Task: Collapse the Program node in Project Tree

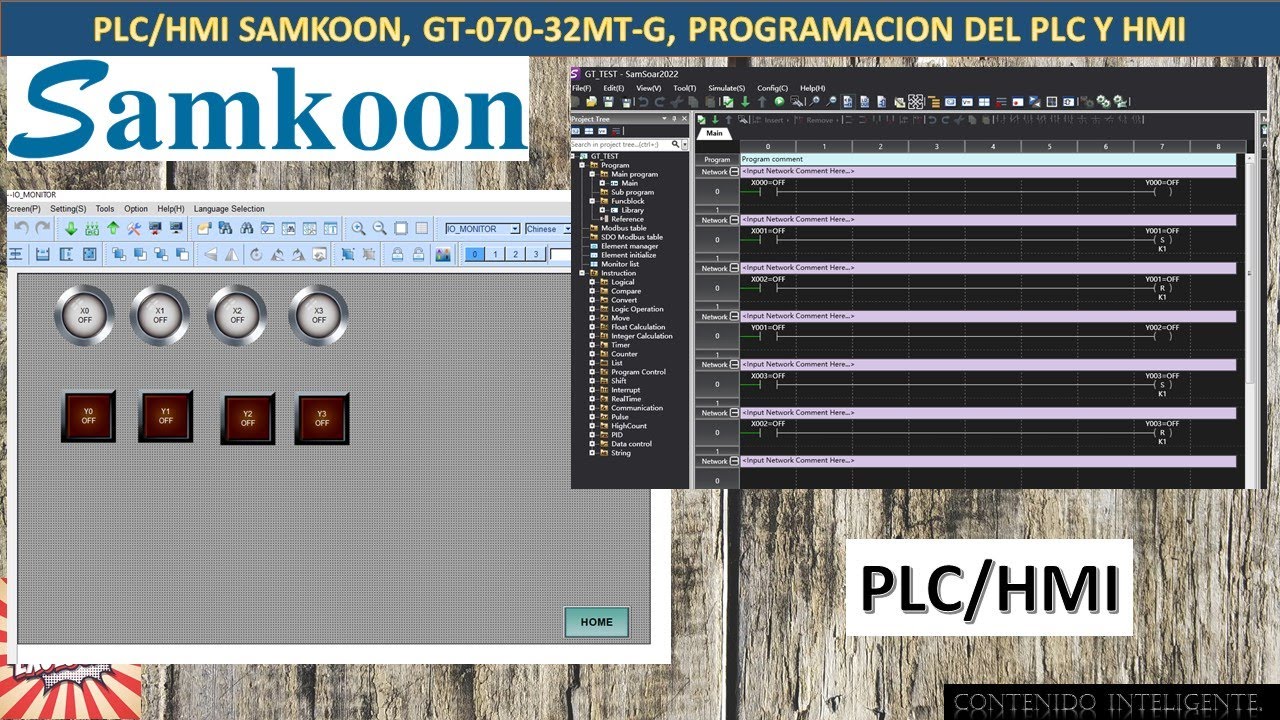Action: pyautogui.click(x=581, y=165)
